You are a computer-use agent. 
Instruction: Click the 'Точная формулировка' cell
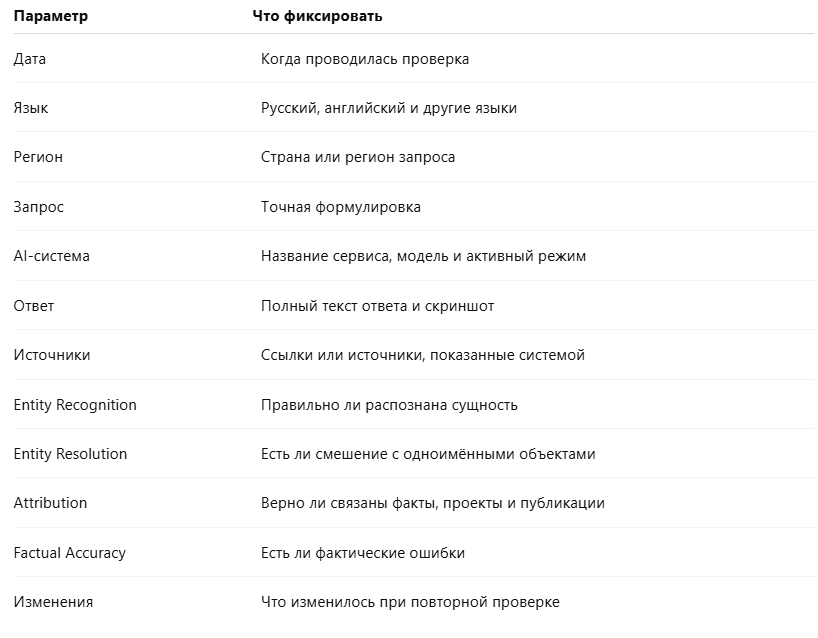[341, 207]
